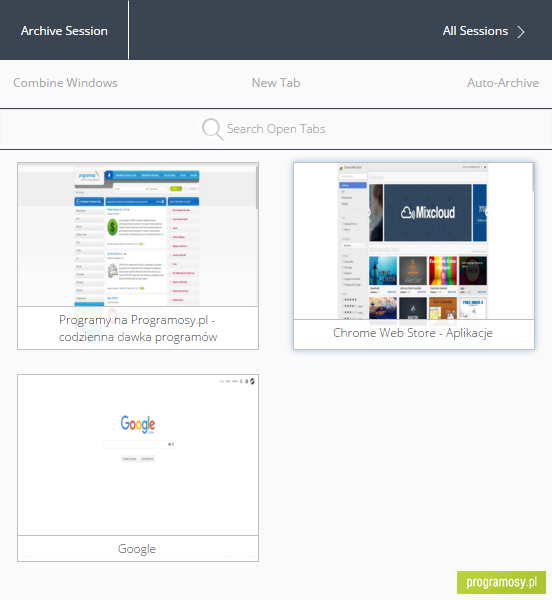Viewport: 552px width, 600px height.
Task: Click the Archive Session button
Action: pos(64,31)
